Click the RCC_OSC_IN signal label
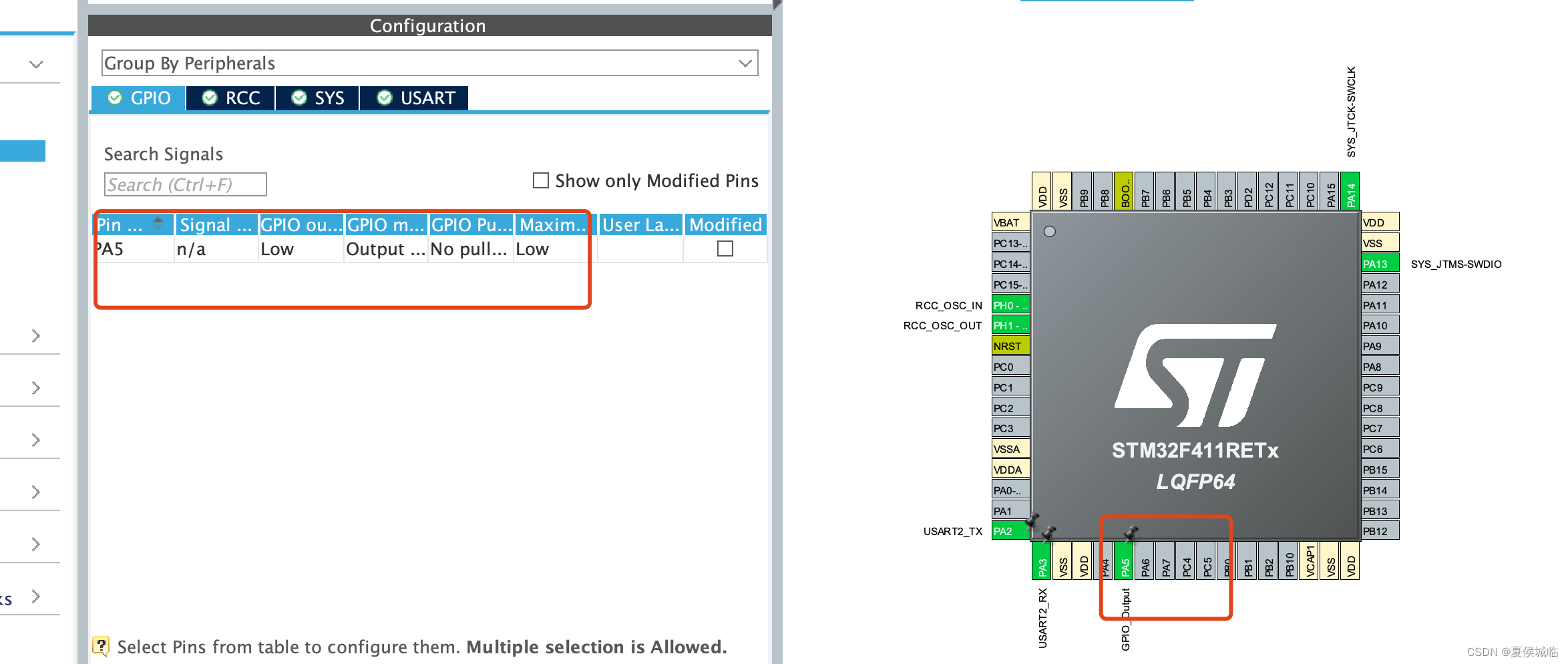The height and width of the screenshot is (664, 1568). (x=948, y=305)
